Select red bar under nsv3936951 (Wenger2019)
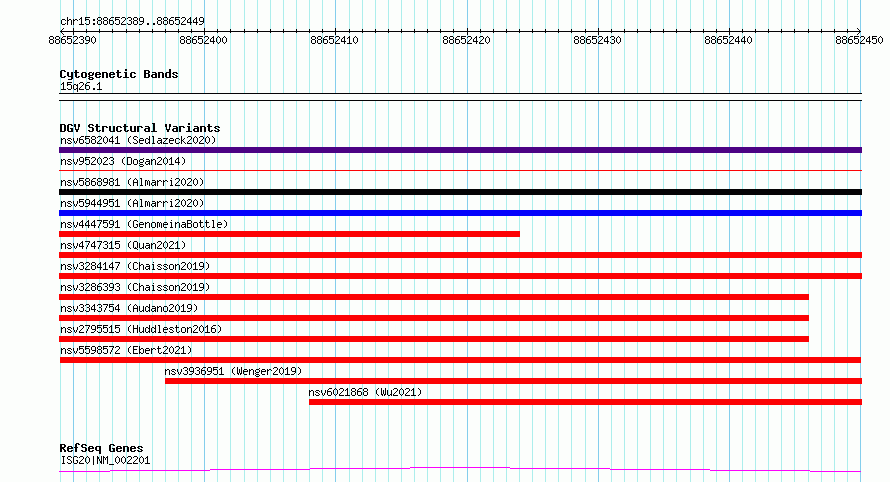Image resolution: width=890 pixels, height=482 pixels. [514, 381]
